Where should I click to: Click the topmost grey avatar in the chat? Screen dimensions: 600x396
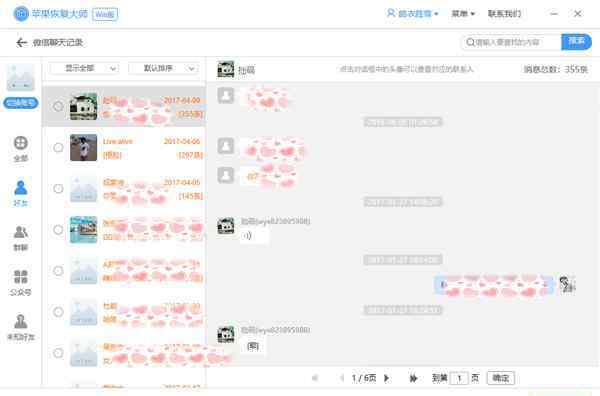[x=226, y=96]
